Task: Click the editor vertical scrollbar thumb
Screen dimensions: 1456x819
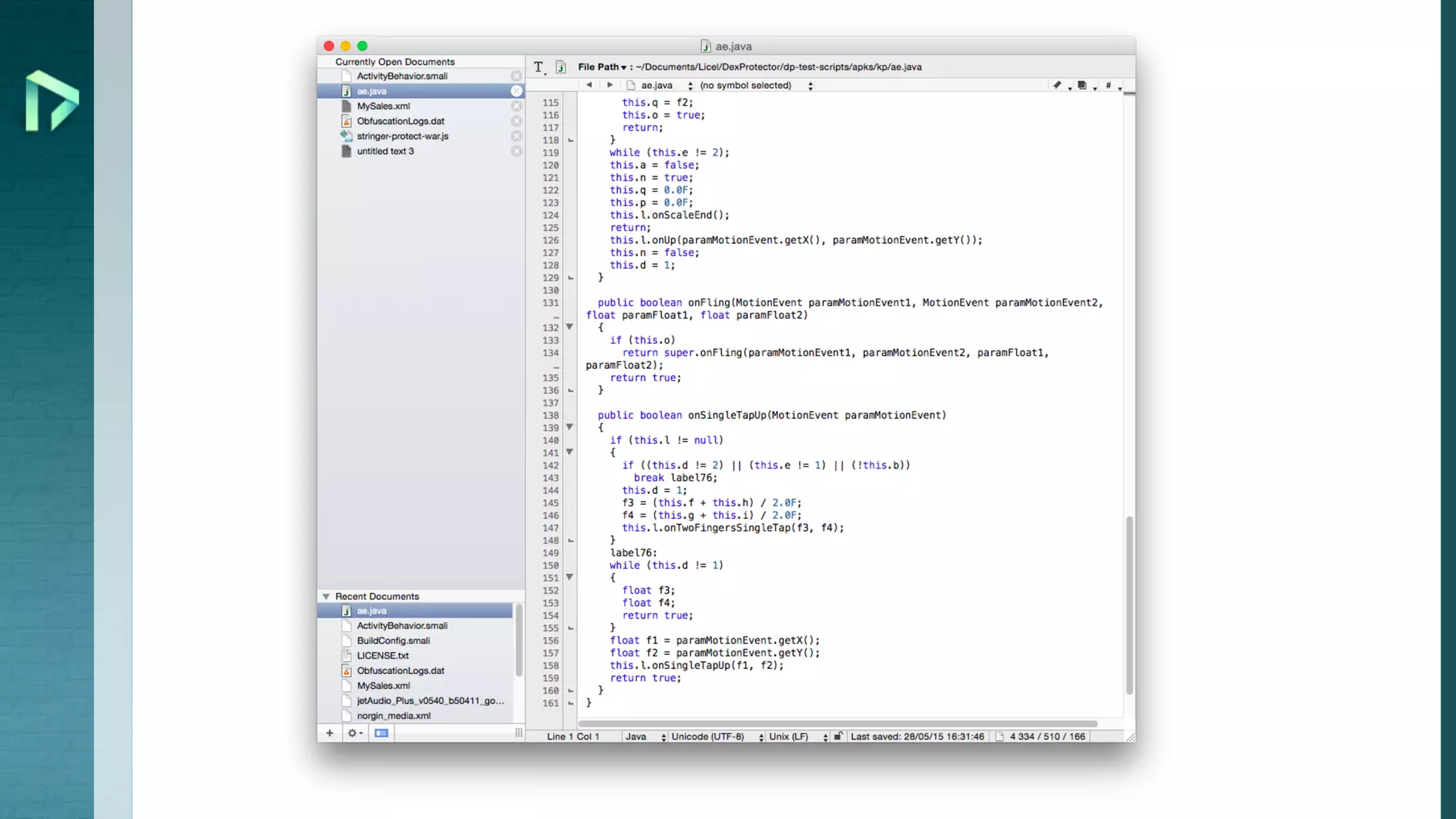Action: 1129,604
